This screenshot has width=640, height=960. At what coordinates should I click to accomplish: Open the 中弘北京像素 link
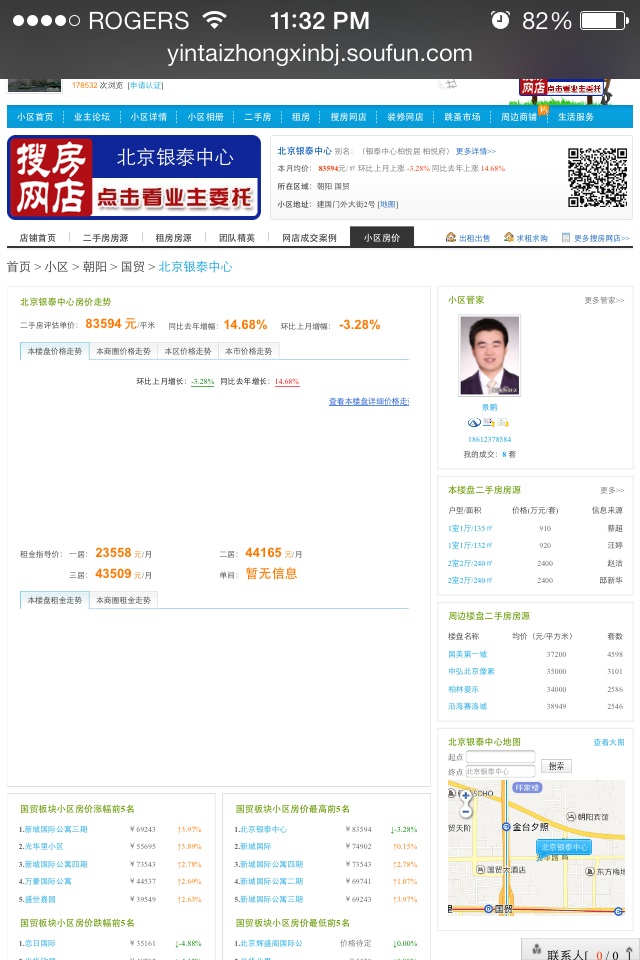point(471,672)
